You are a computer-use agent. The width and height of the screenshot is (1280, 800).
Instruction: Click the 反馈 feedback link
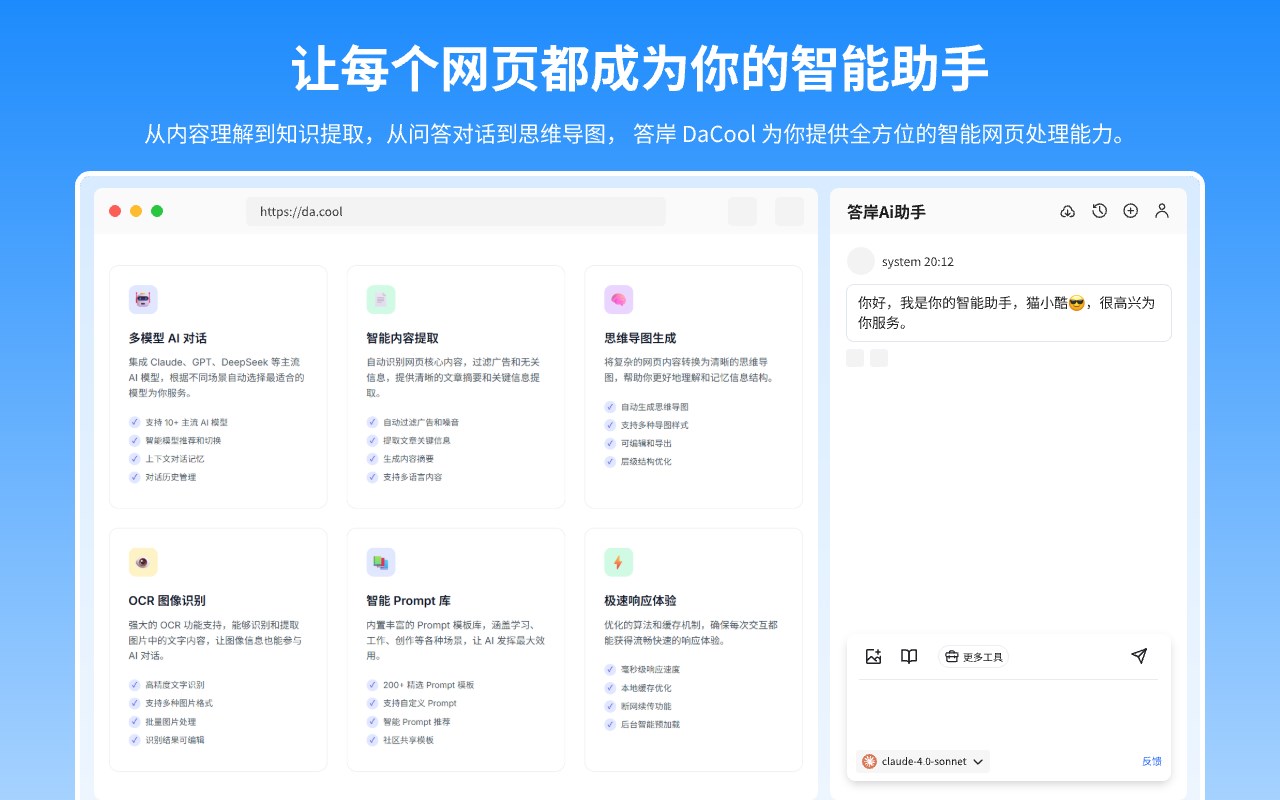tap(1152, 761)
